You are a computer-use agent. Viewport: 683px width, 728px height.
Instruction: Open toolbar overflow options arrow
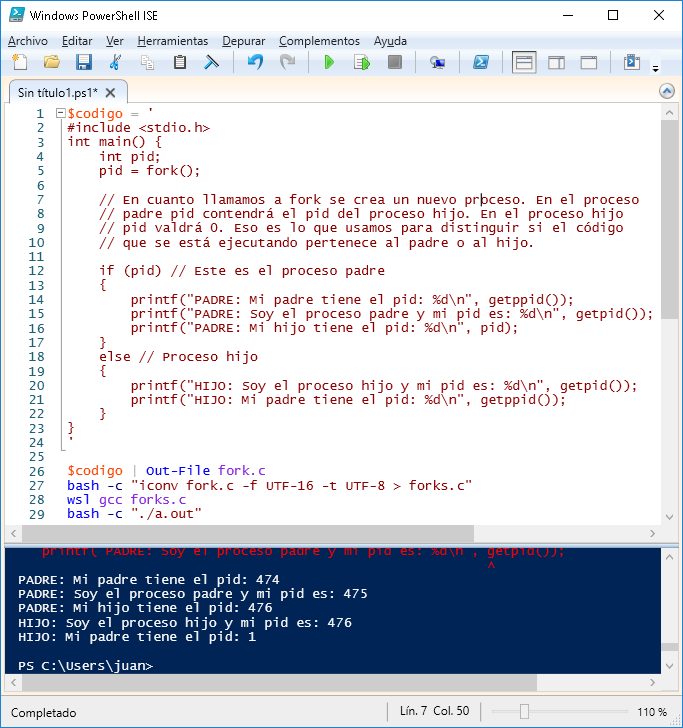(x=656, y=69)
